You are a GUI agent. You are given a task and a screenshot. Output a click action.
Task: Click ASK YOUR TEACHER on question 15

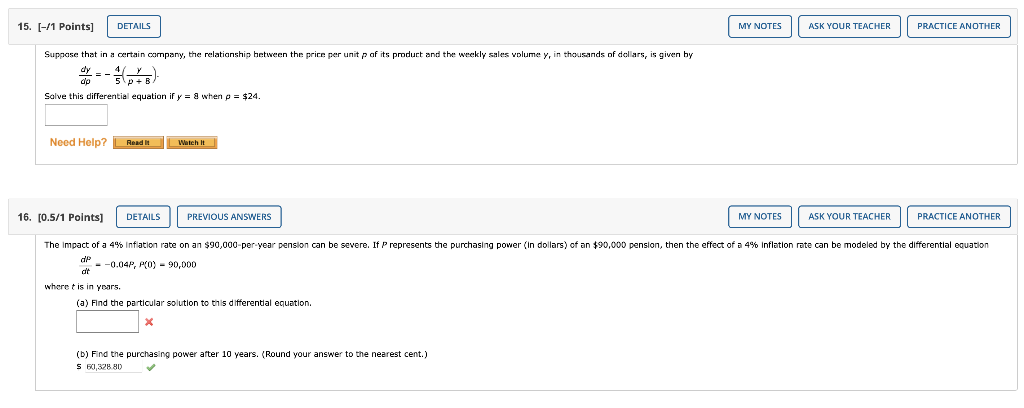[x=849, y=26]
